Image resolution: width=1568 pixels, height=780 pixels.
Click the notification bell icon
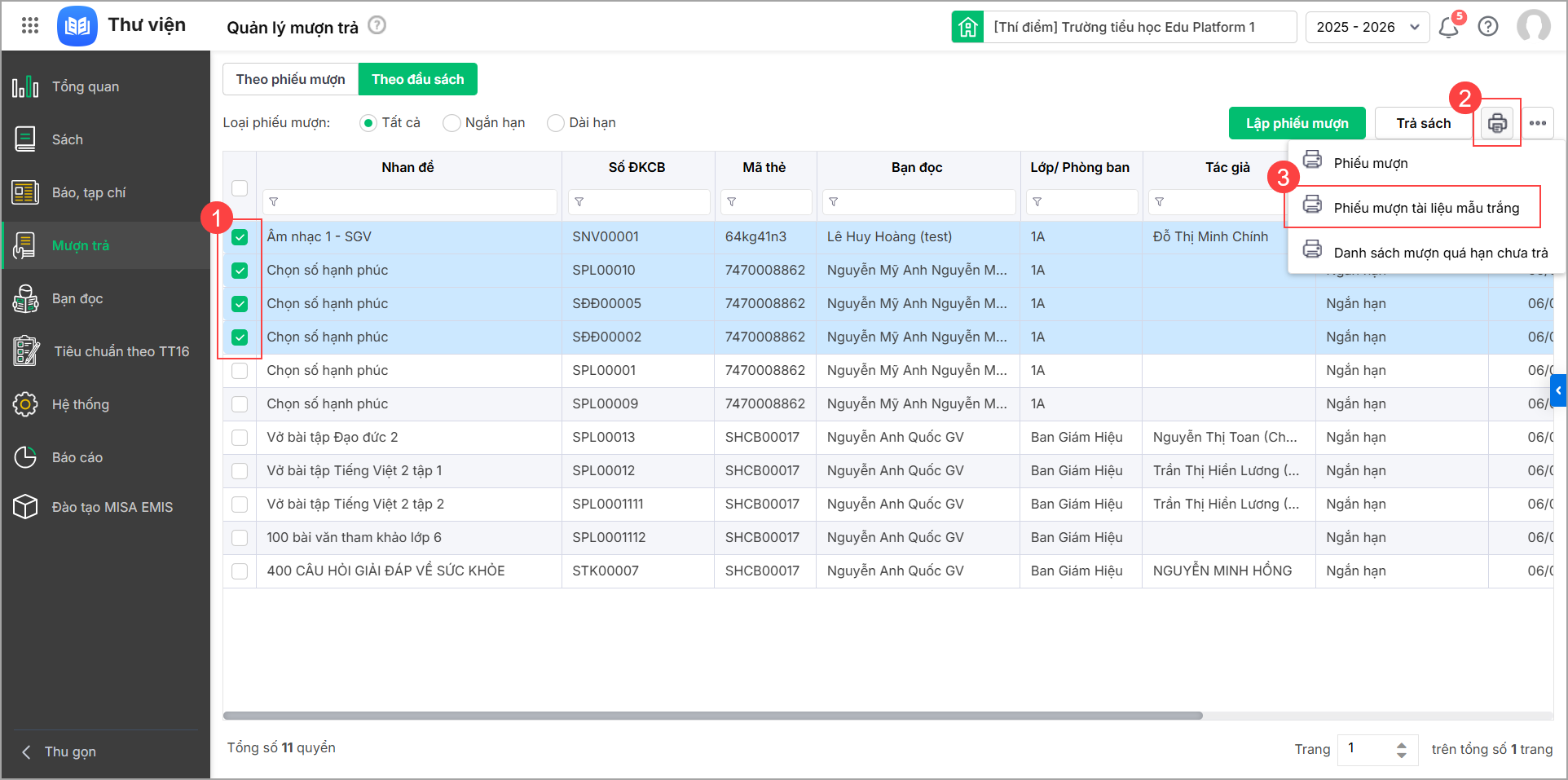(1448, 27)
